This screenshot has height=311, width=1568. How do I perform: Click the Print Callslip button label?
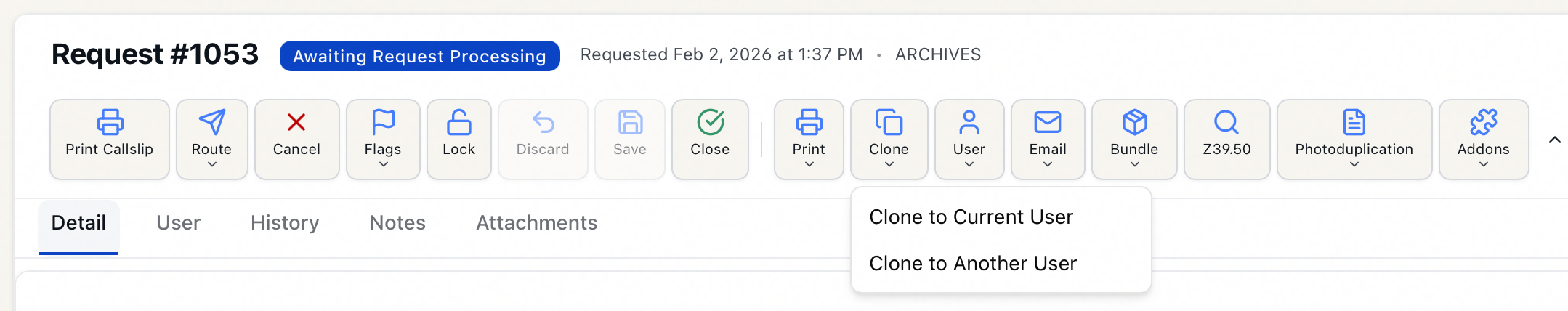click(x=110, y=149)
